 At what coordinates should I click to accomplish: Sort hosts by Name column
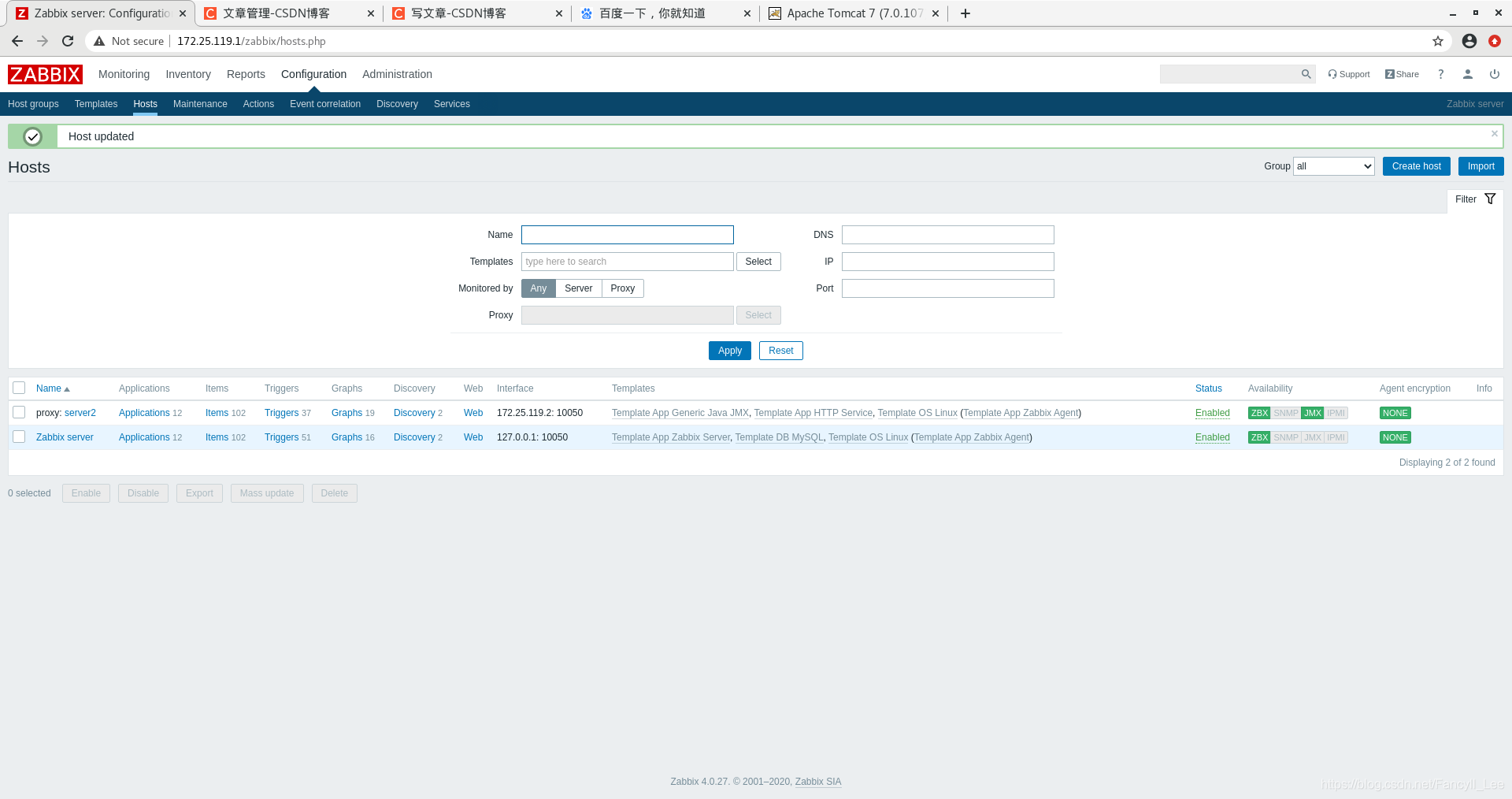53,388
